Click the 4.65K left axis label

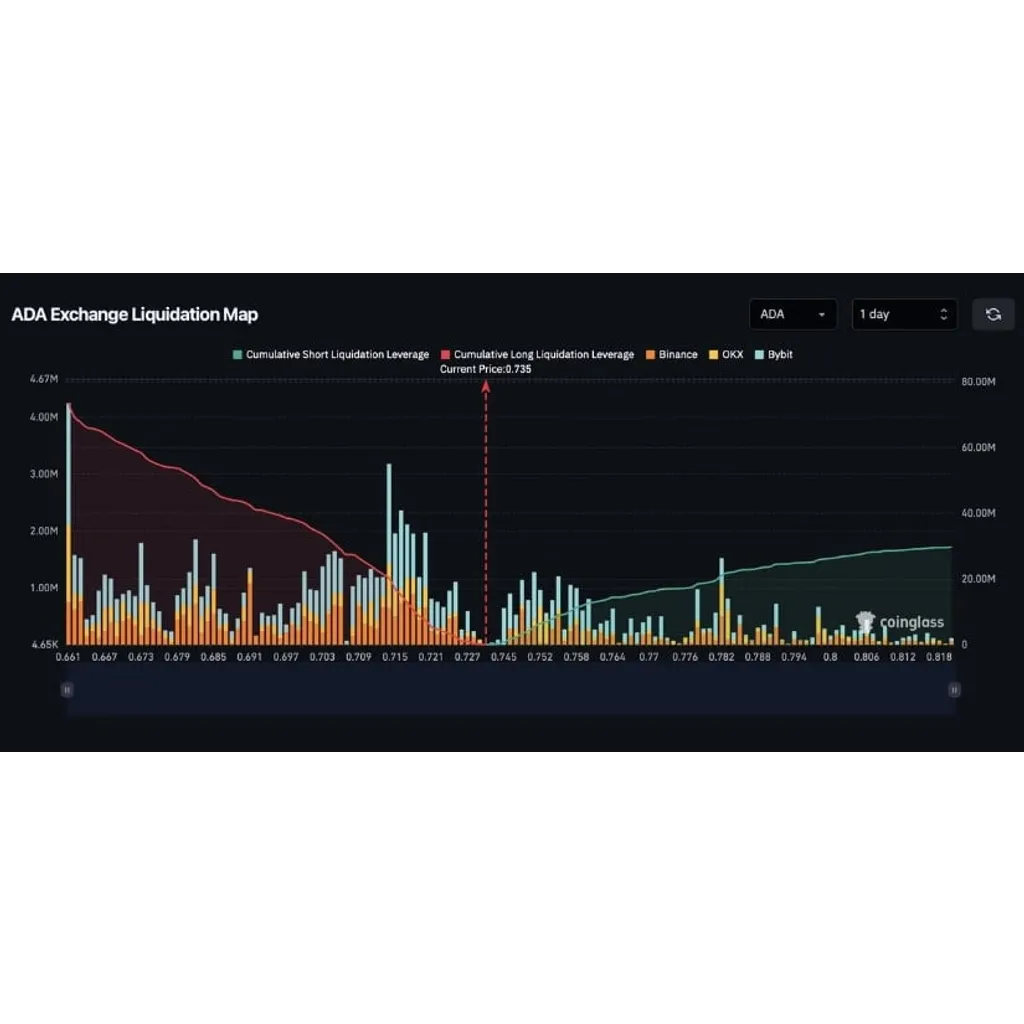pos(44,644)
